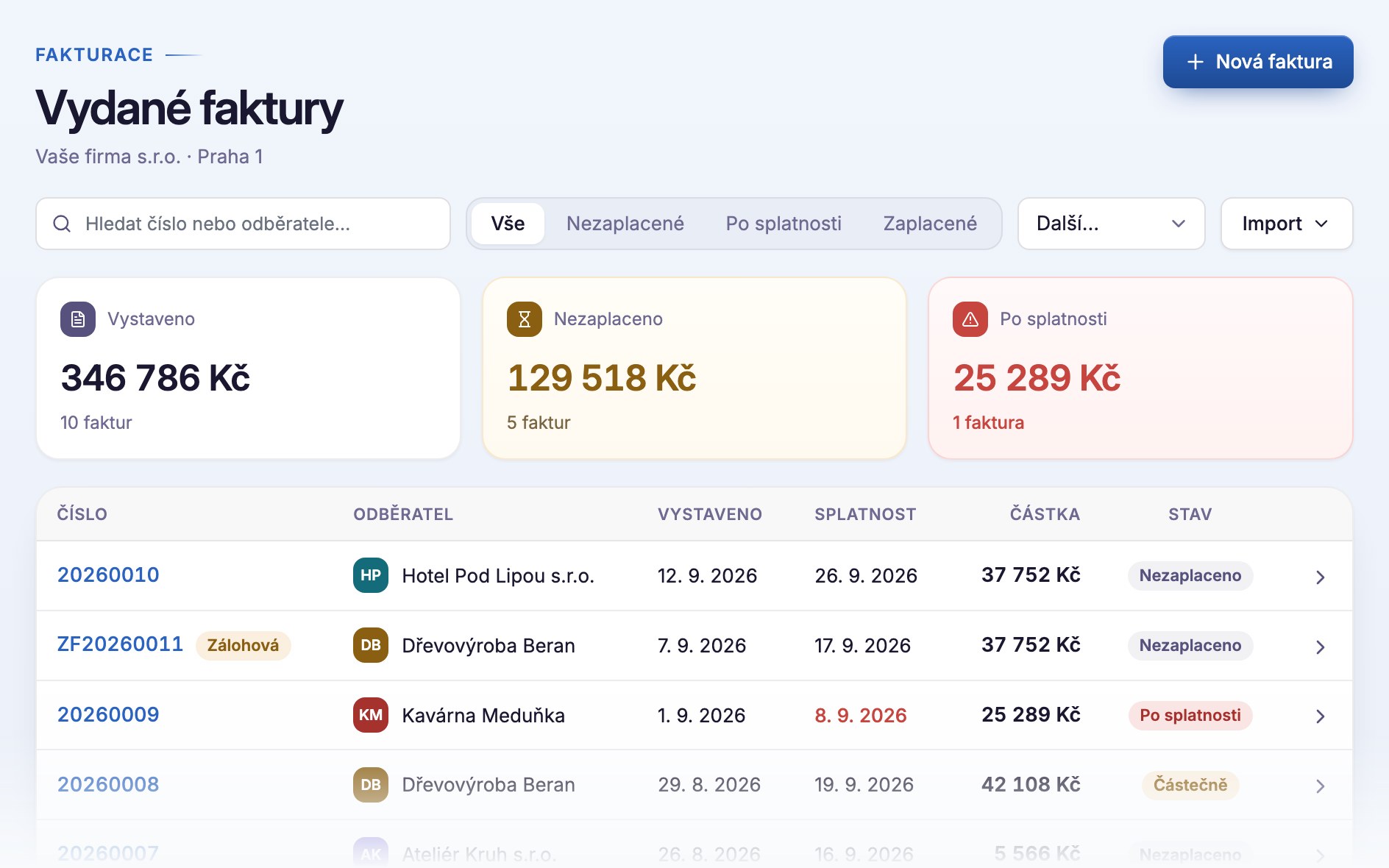The height and width of the screenshot is (868, 1389).
Task: Create a new invoice with Nová faktura
Action: (x=1258, y=62)
